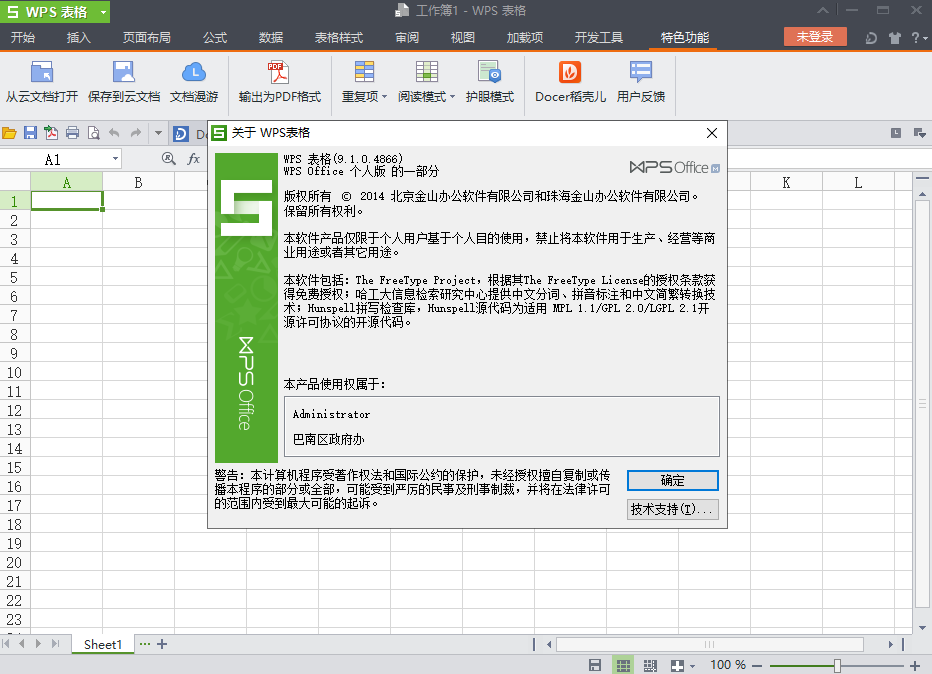Switch to the 插入 tab

78,37
